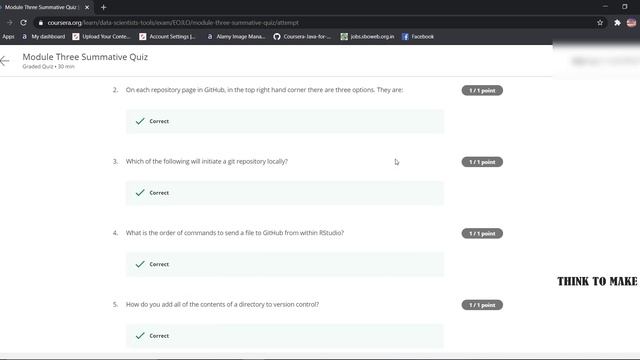The height and width of the screenshot is (360, 640).
Task: Click the 1/1 point badge for question 5
Action: tap(482, 305)
